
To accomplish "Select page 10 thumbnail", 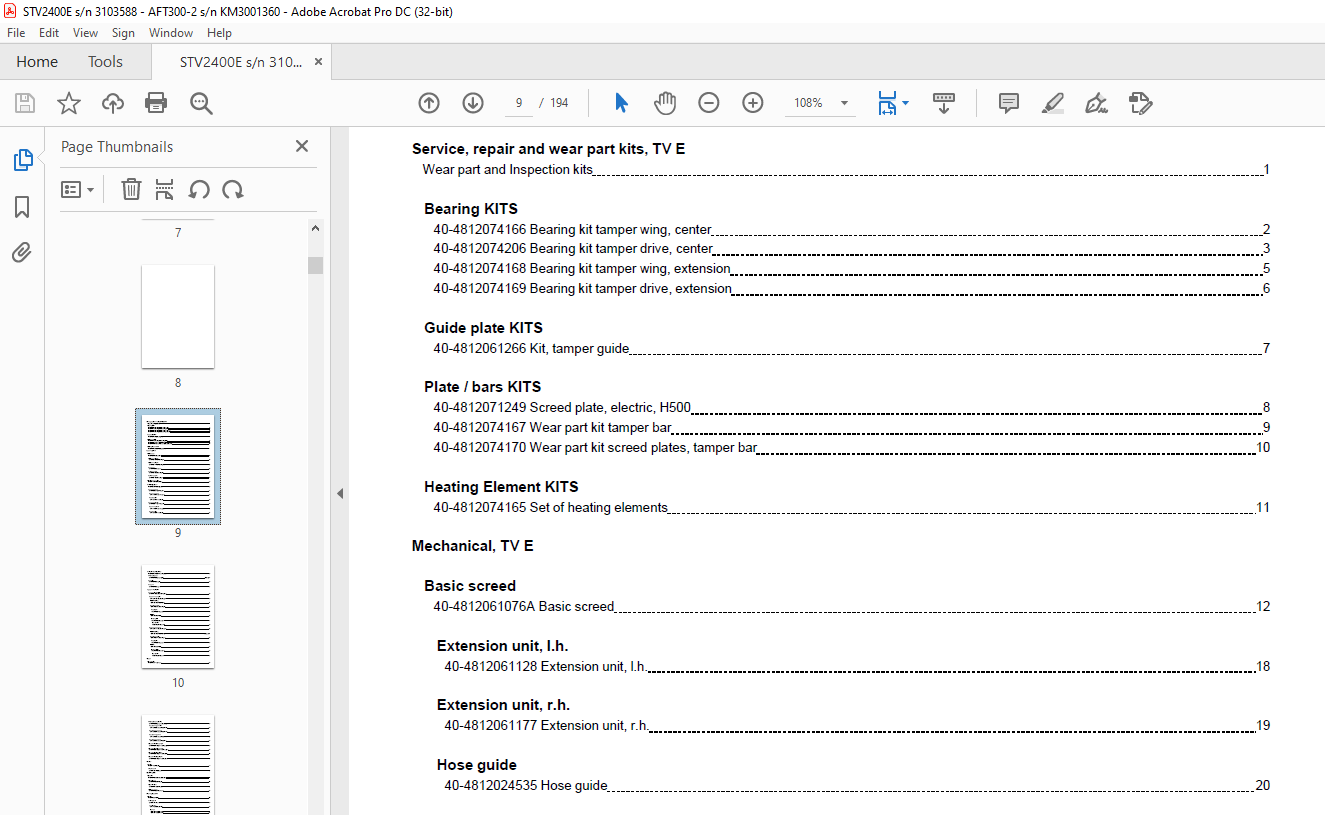I will click(178, 616).
